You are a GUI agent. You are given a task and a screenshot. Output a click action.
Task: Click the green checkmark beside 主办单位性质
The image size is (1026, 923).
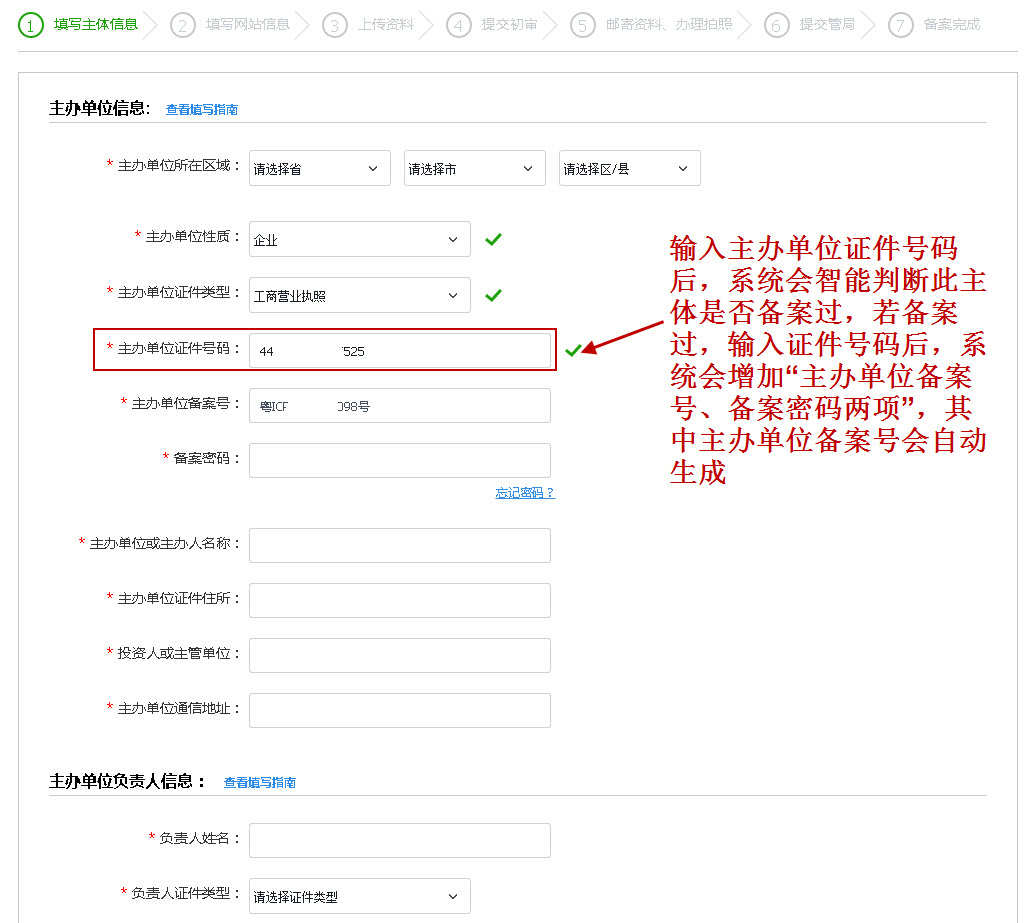[493, 239]
